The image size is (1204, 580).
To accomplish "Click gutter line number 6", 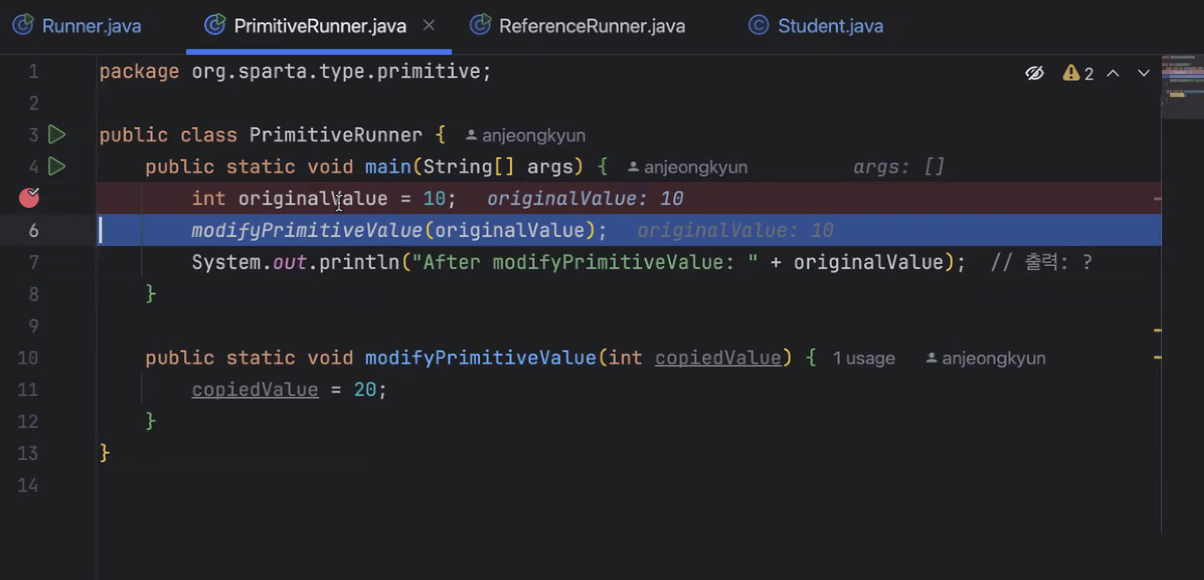I will point(34,230).
